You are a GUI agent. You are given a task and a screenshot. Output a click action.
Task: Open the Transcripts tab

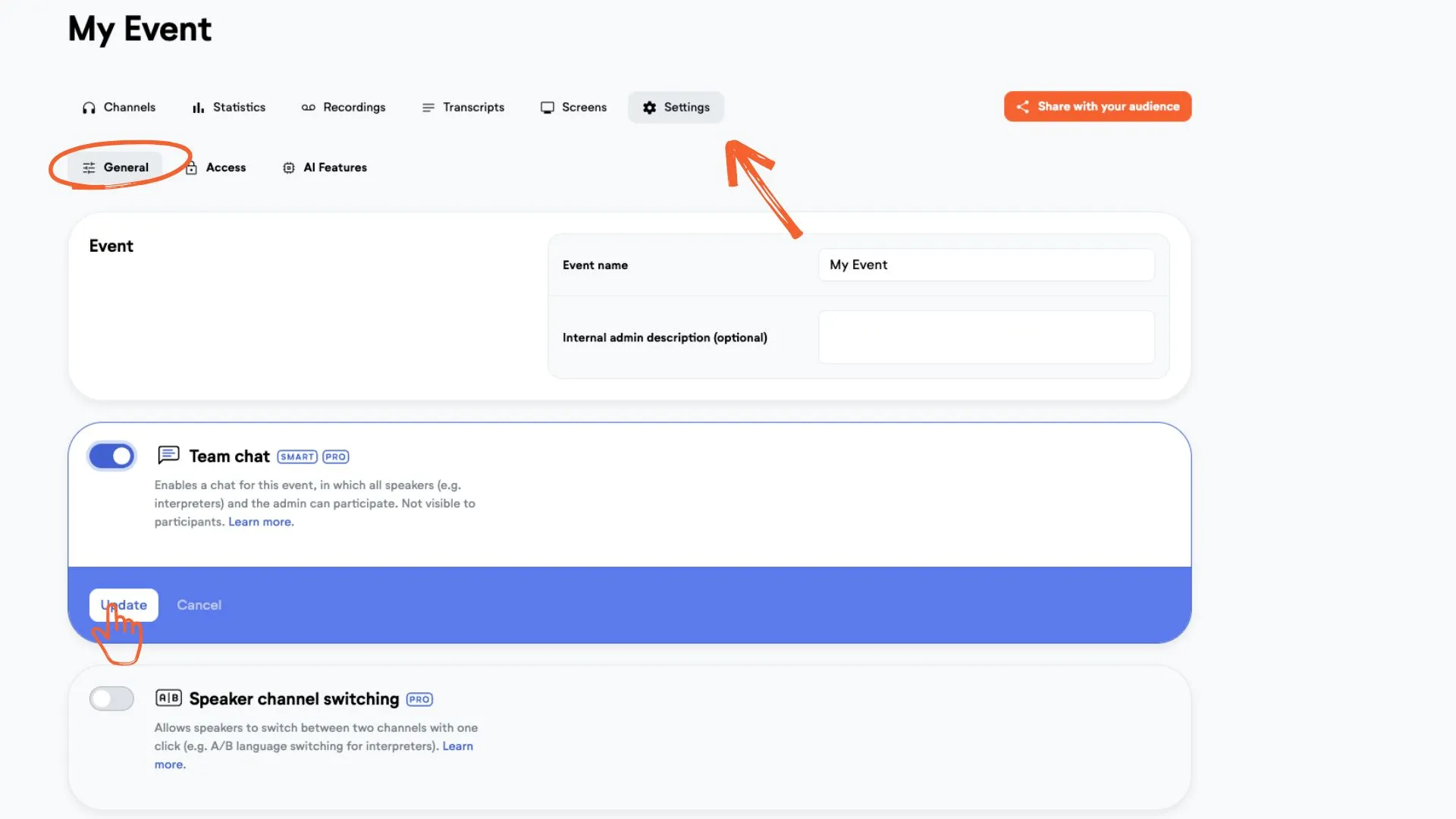(463, 108)
